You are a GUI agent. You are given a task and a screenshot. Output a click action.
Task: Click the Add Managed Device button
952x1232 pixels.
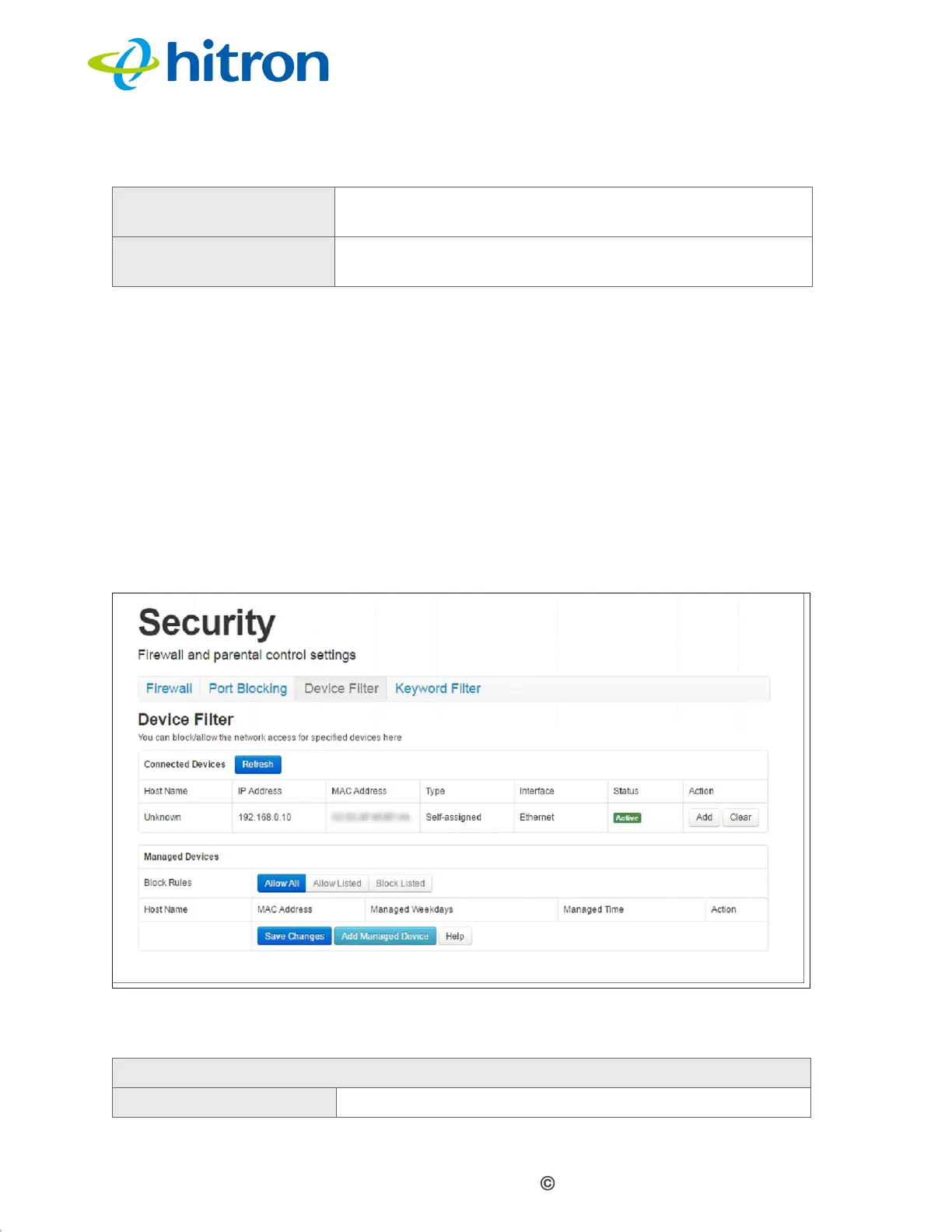coord(385,936)
